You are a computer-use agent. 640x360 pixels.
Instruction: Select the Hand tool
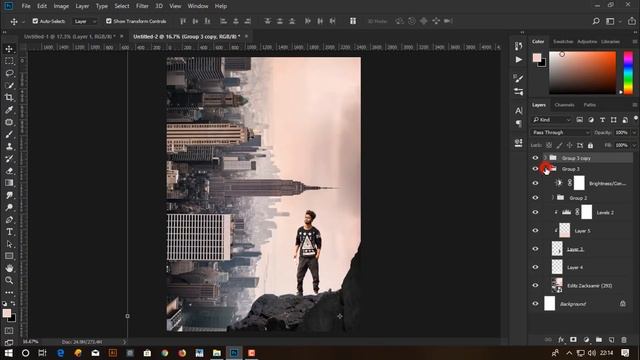pos(9,268)
